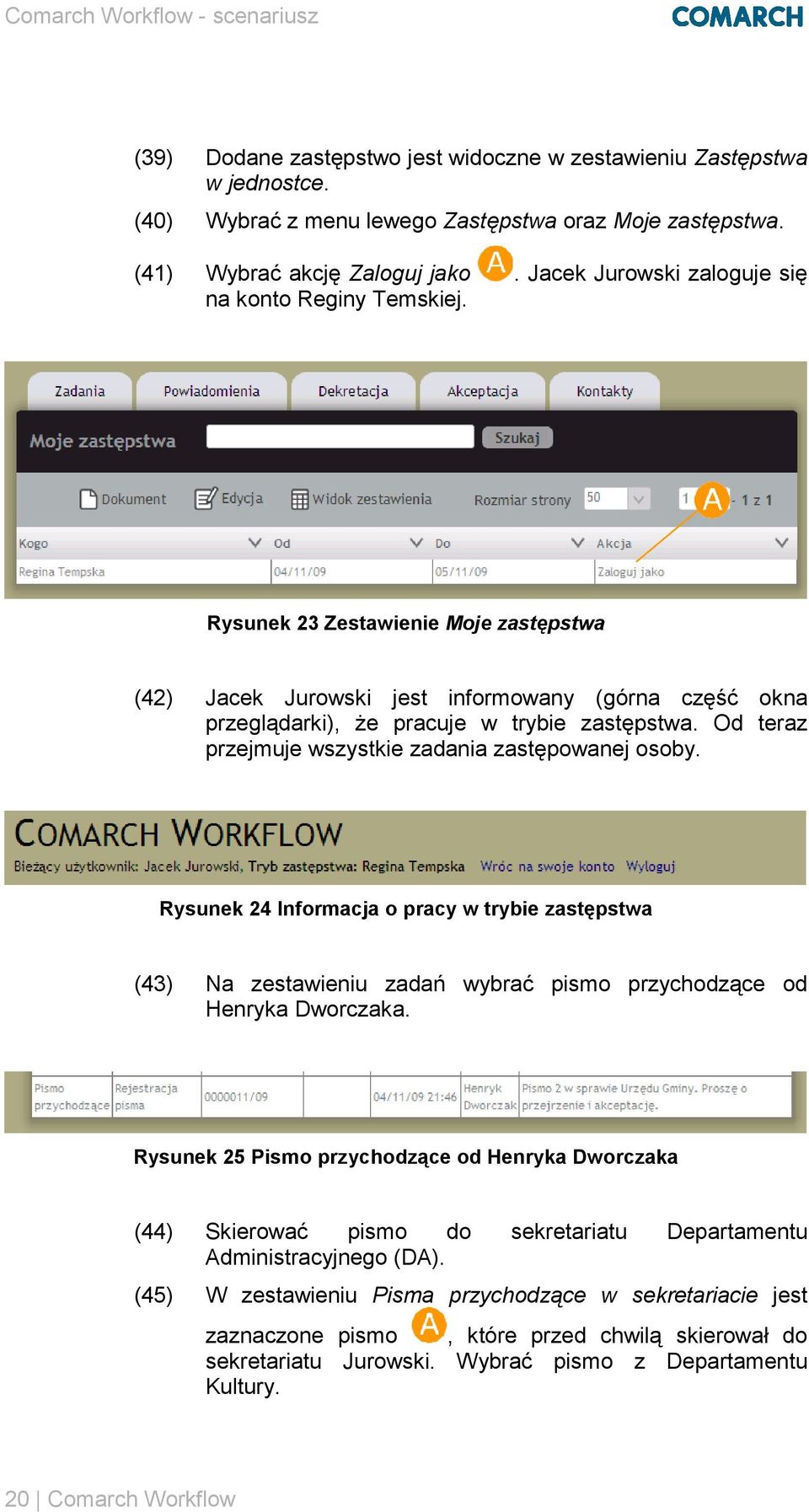
Task: Click the Edycja pencil icon
Action: tap(205, 499)
